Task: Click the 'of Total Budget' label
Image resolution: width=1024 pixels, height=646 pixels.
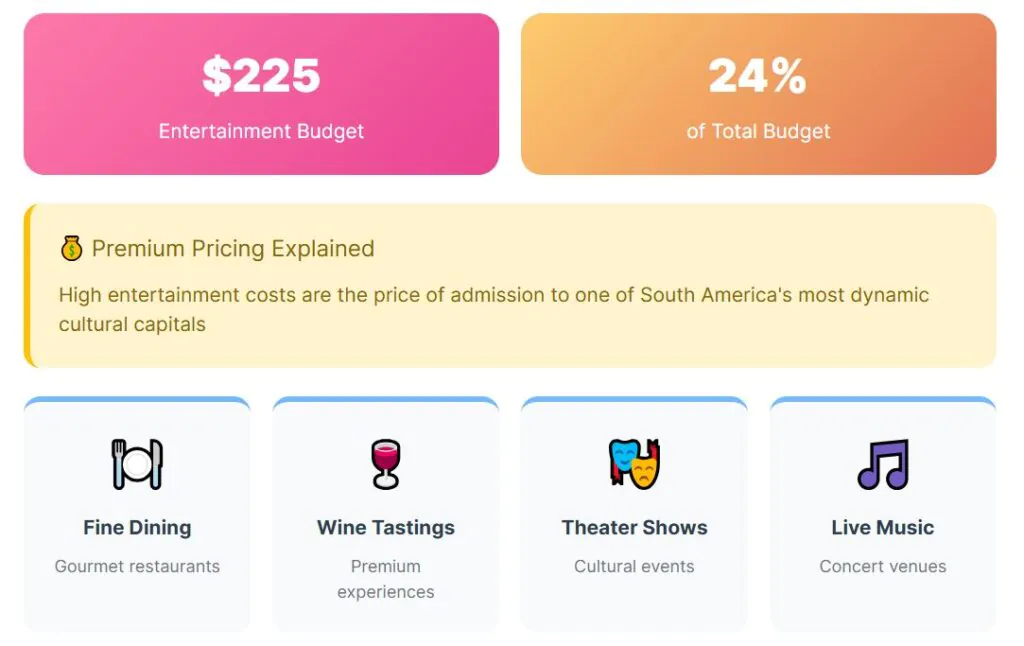Action: click(x=758, y=131)
